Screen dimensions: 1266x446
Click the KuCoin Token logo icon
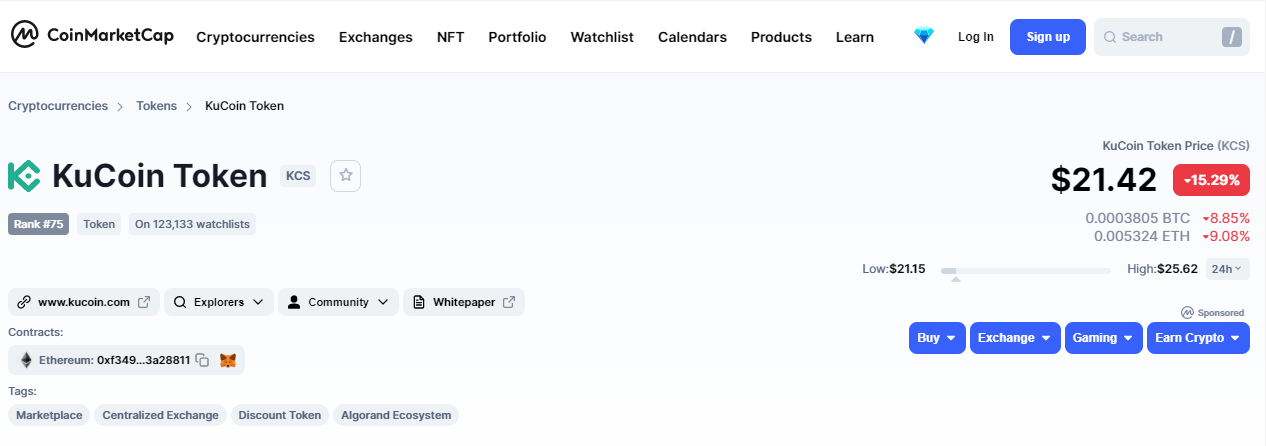point(24,176)
